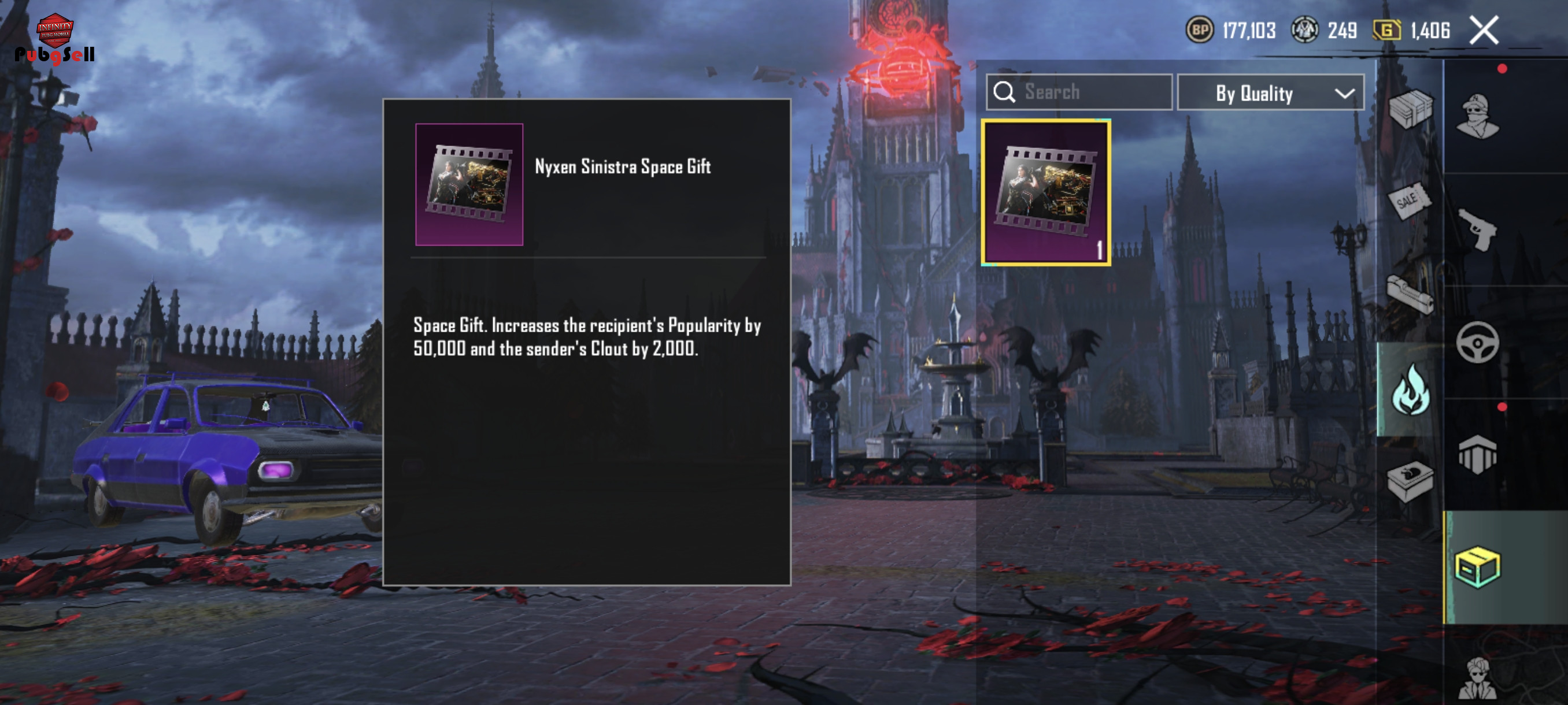Select the blue flame sub-category tab

click(1410, 389)
